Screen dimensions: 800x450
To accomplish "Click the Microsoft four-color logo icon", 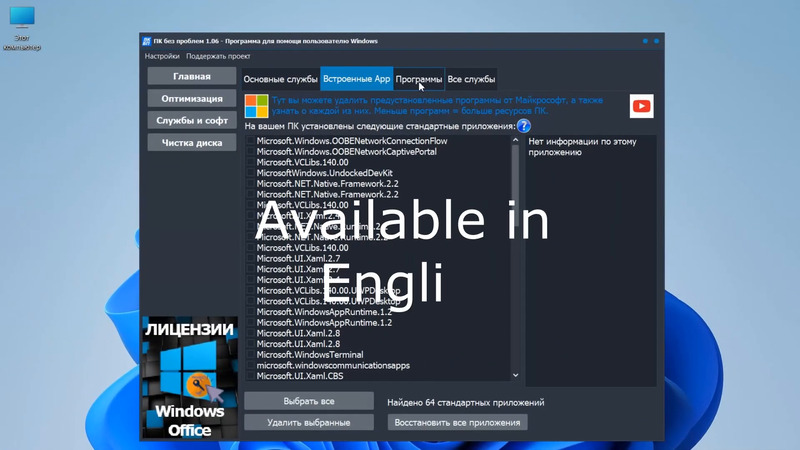I will click(257, 106).
